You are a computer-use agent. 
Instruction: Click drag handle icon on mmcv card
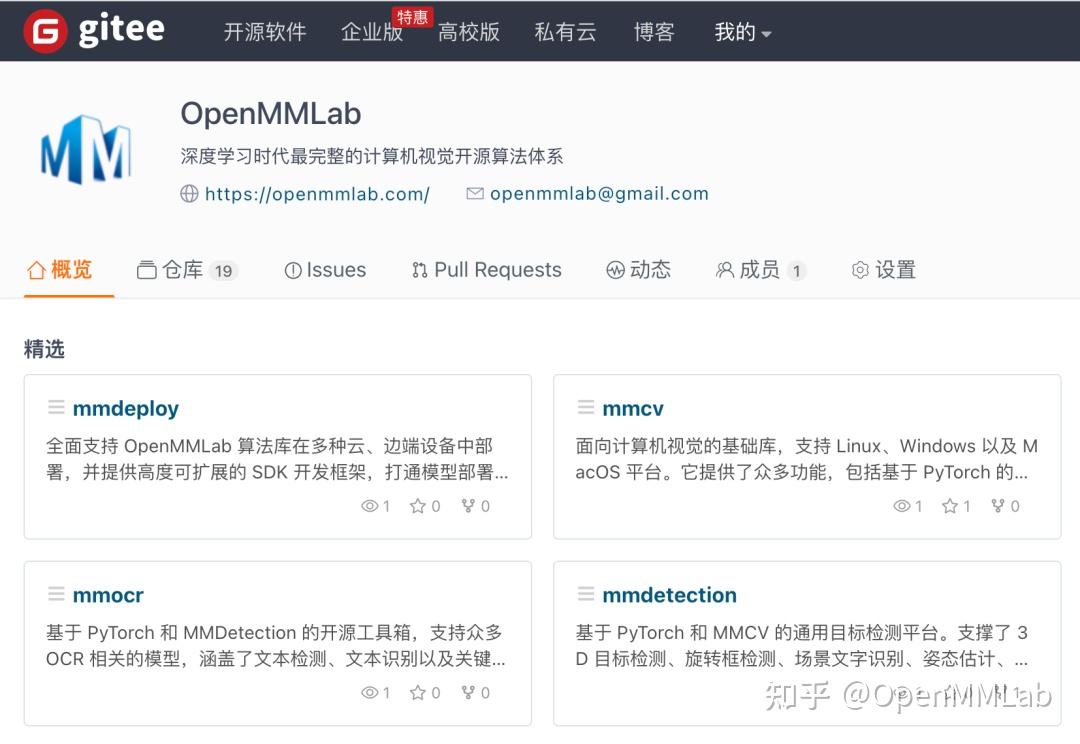click(586, 407)
